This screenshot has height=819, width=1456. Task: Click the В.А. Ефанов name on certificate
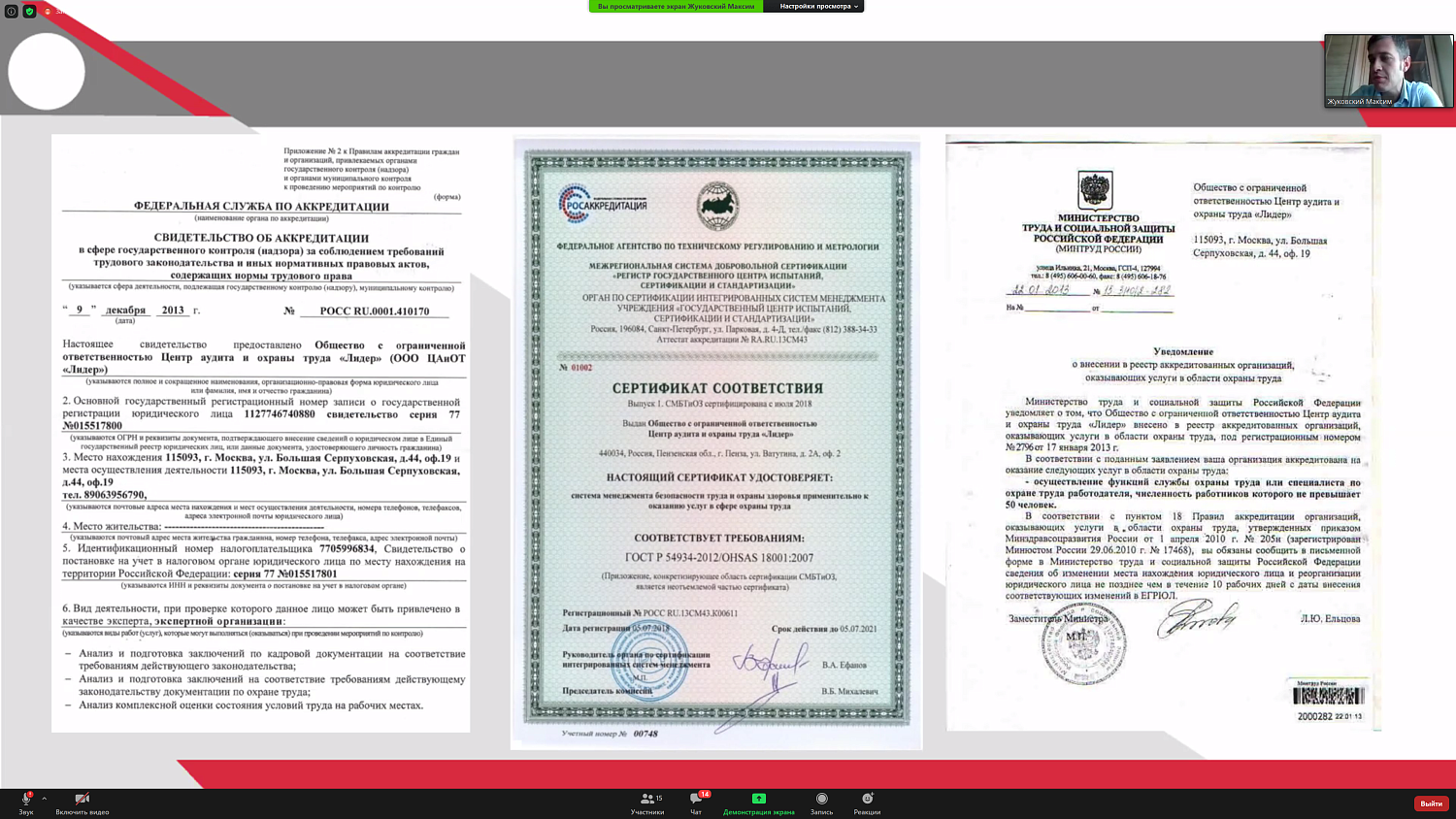(x=844, y=665)
